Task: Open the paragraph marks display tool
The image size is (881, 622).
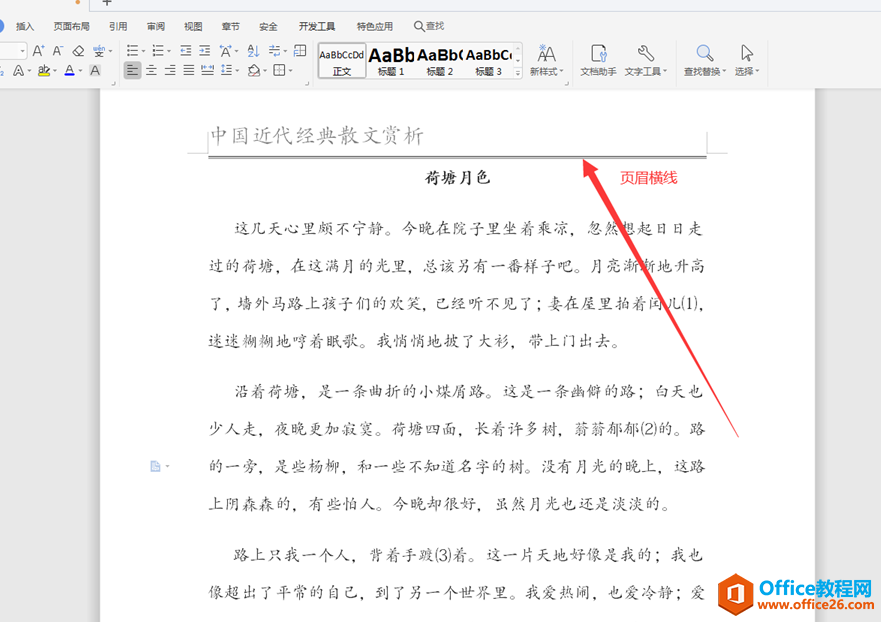Action: (x=274, y=51)
